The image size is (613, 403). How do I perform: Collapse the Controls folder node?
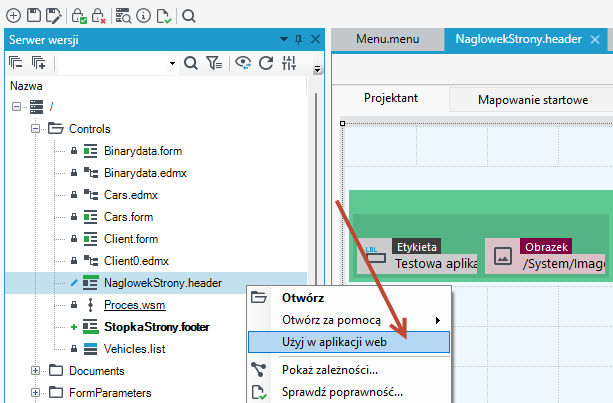click(x=36, y=129)
